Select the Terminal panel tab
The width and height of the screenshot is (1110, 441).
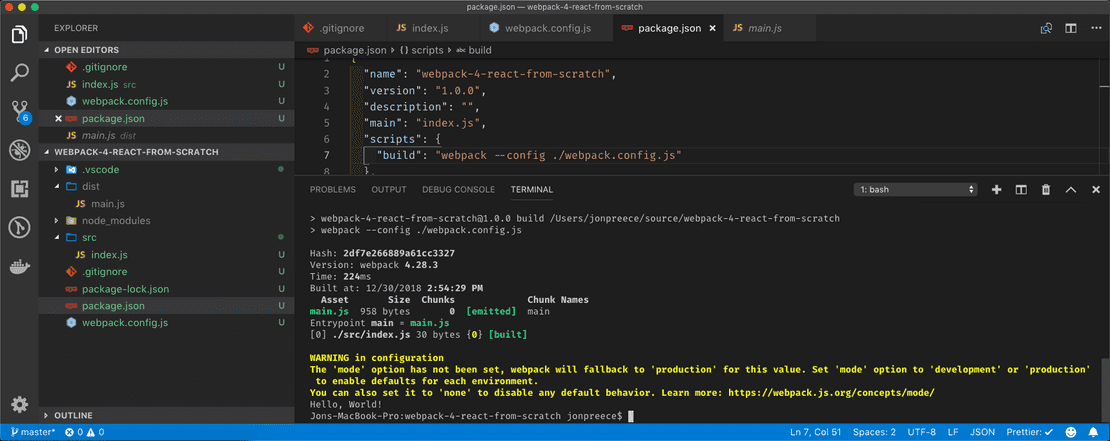[532, 190]
